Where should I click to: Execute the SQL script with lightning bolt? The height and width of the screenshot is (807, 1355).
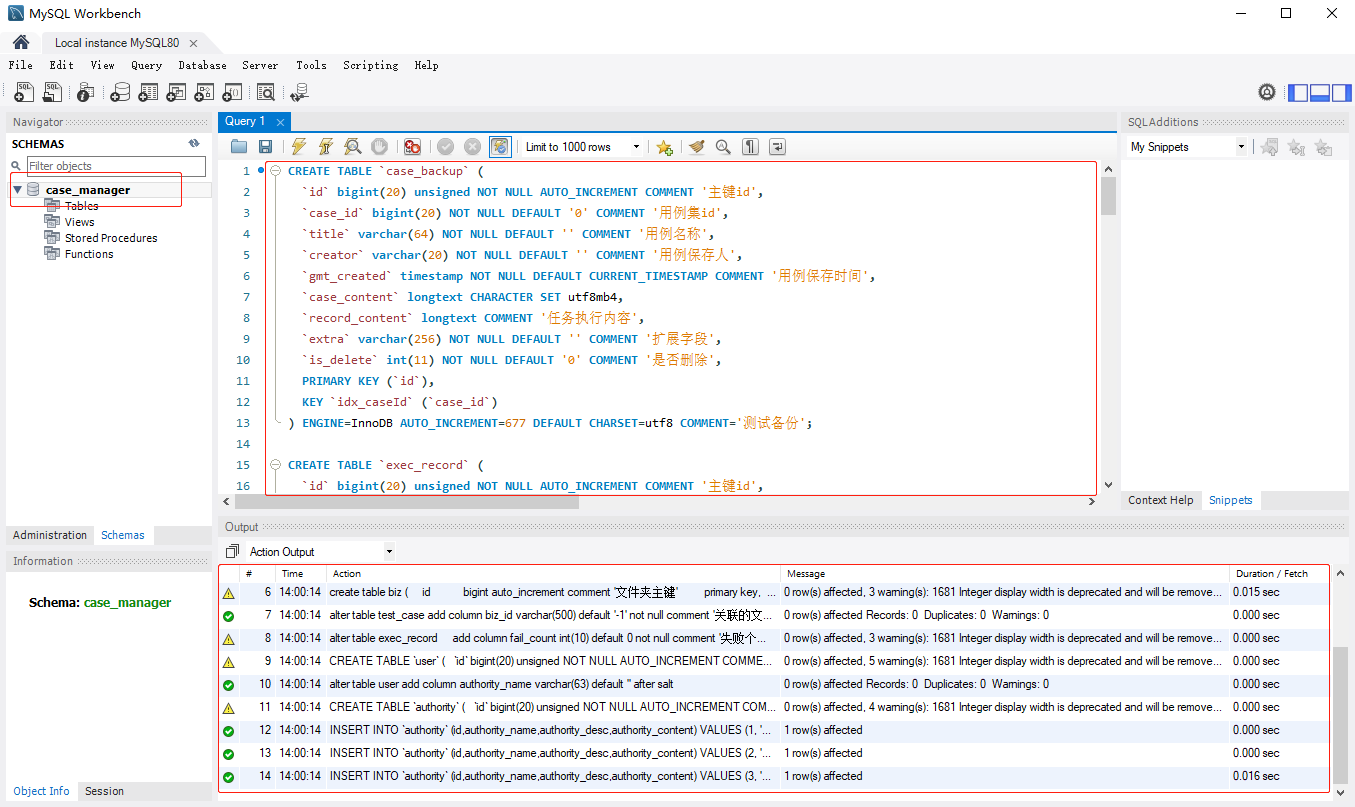(298, 147)
